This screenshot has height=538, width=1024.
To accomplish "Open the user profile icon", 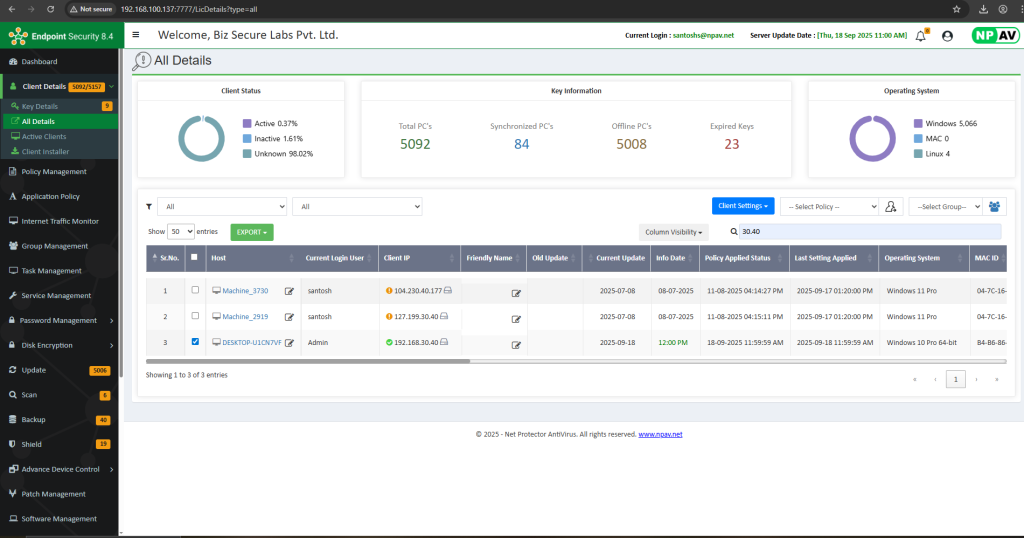I will (x=947, y=35).
